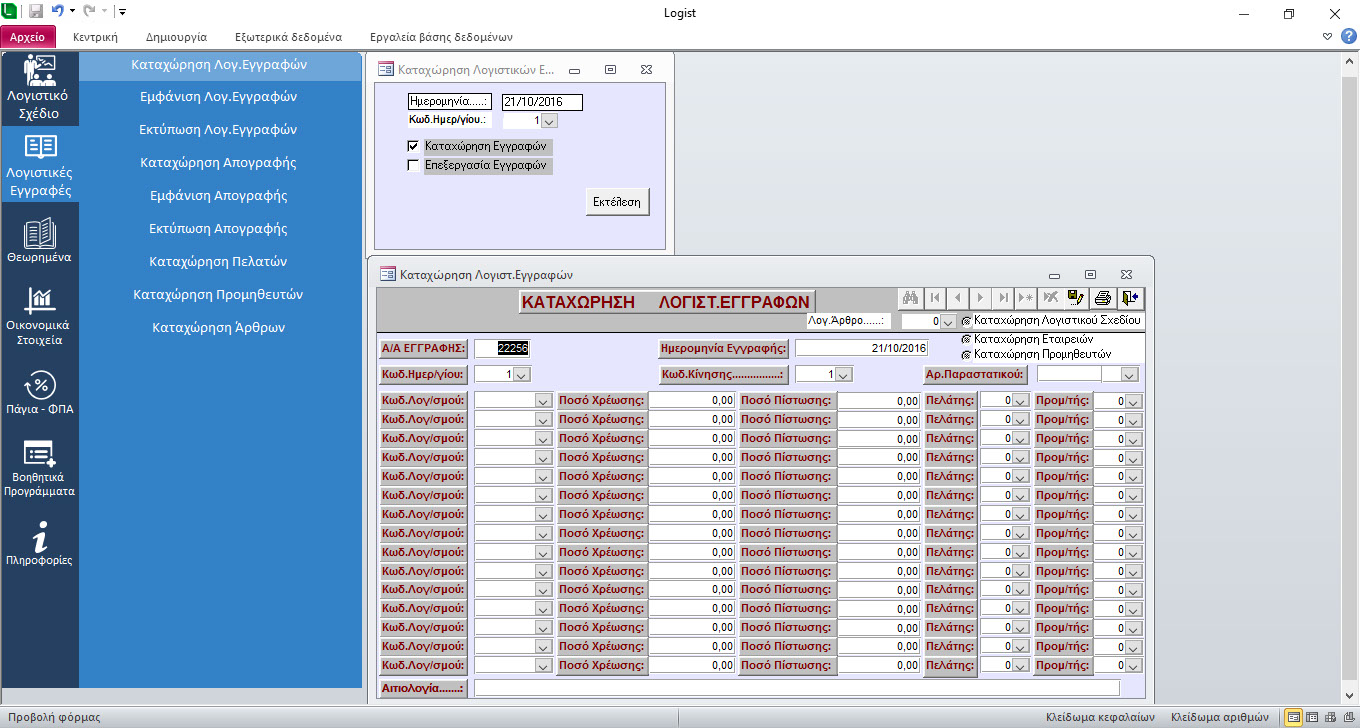The image size is (1360, 728).
Task: Open the Αρχείo file tab
Action: point(28,37)
